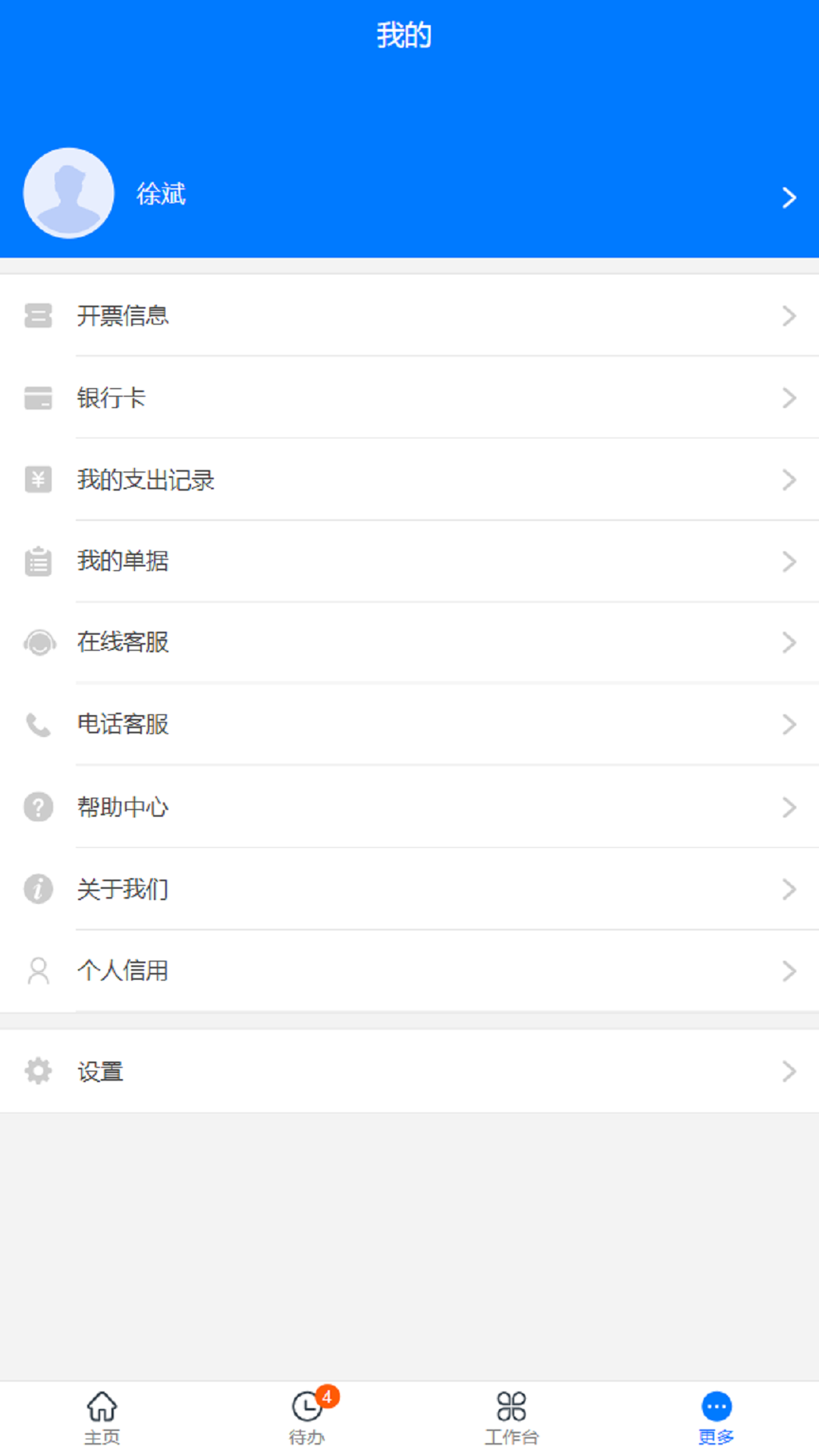Screen dimensions: 819x1456
Task: Open the 帮助中心 entry
Action: point(123,807)
